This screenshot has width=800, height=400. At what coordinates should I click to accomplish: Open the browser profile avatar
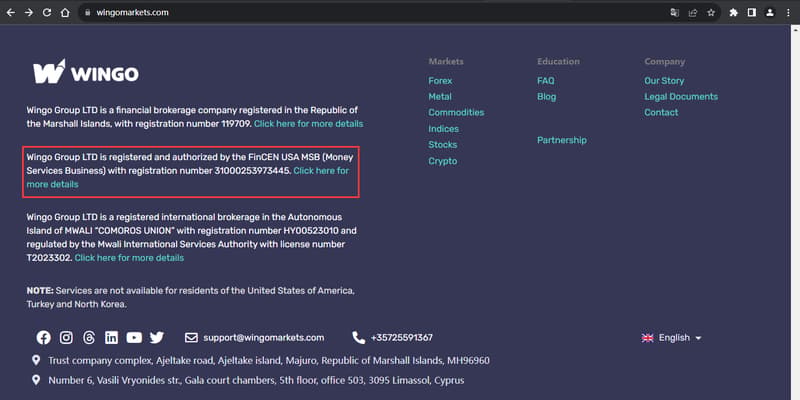770,13
